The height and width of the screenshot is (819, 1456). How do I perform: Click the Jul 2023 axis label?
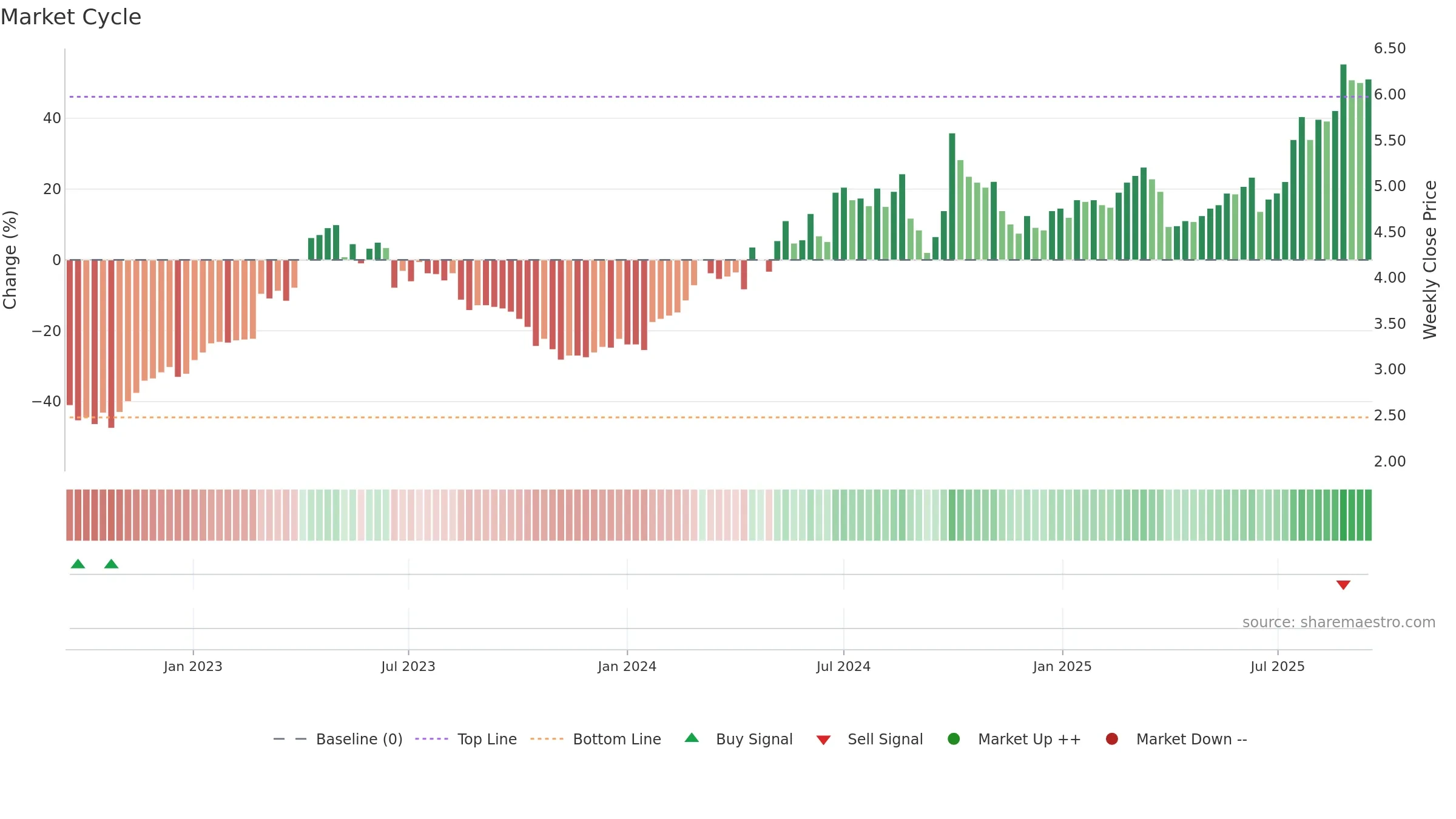pos(408,666)
